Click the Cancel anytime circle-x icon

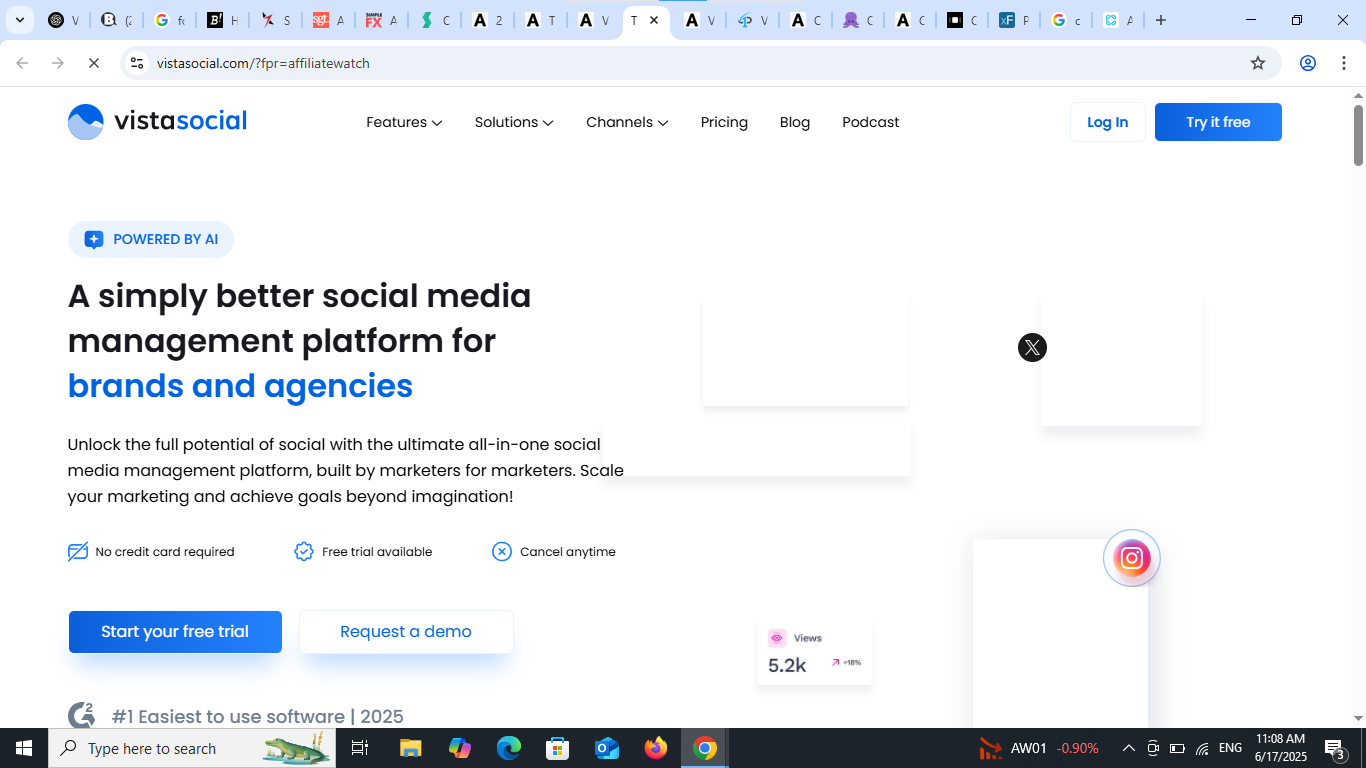(x=502, y=552)
